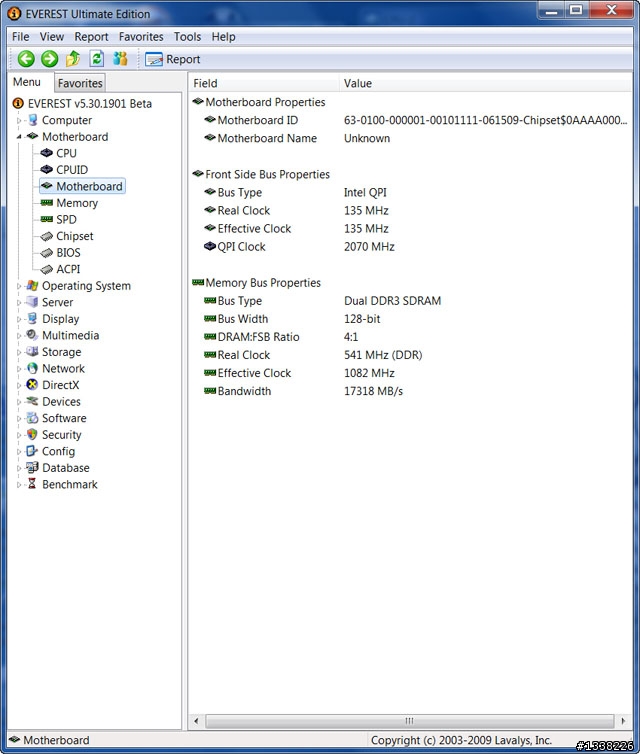Screen dimensions: 640x754
Task: Click the Value column header
Action: click(486, 83)
